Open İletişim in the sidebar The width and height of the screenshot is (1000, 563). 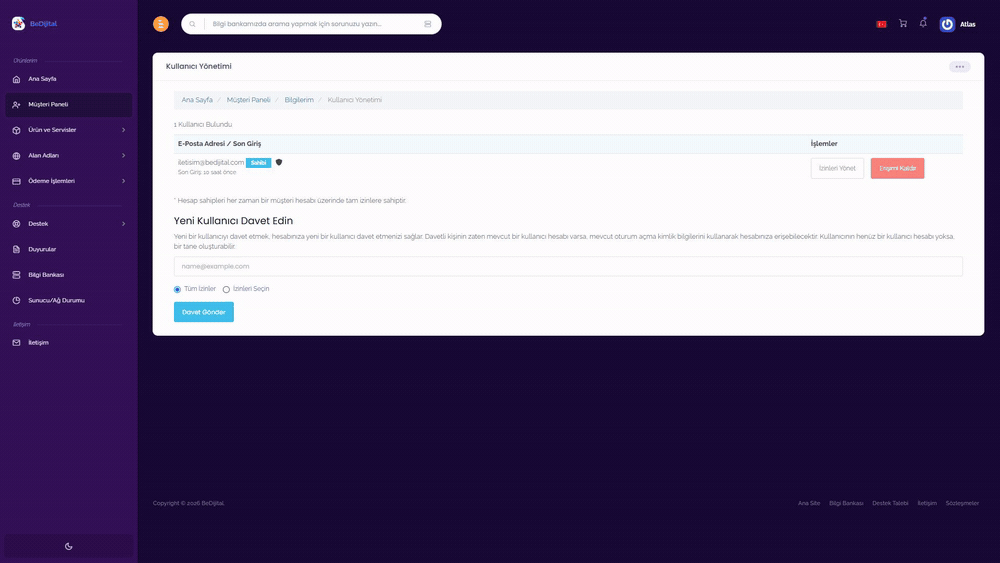[x=69, y=343]
